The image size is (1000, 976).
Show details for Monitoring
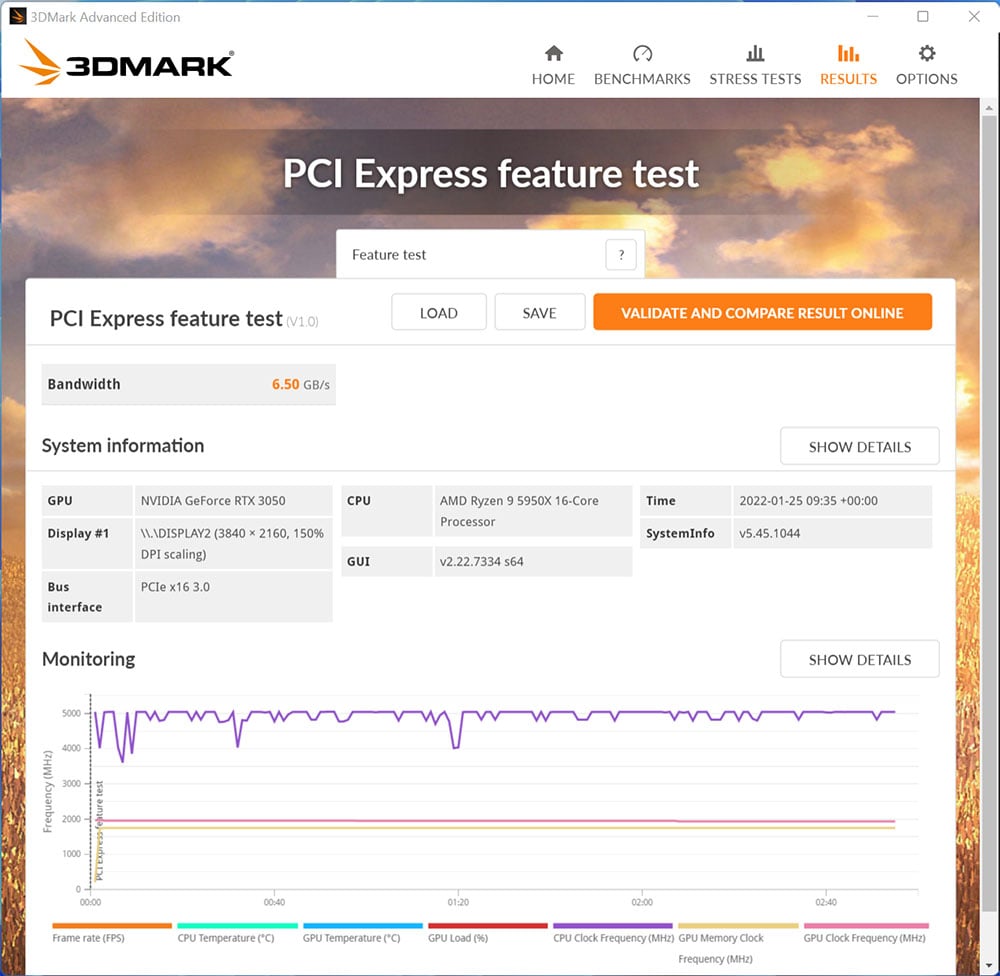tap(859, 660)
